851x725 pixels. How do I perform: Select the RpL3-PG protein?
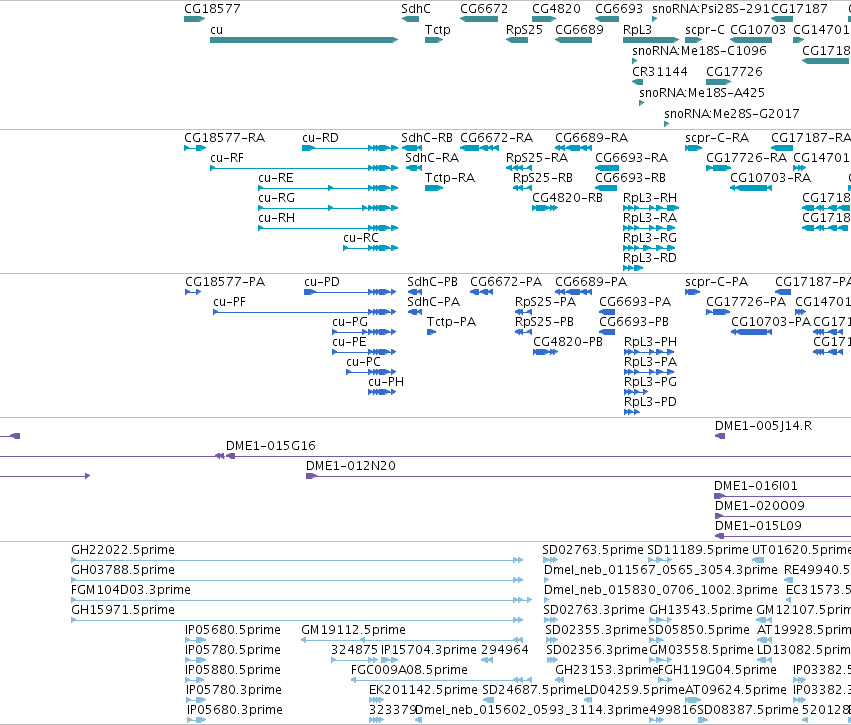(x=636, y=392)
